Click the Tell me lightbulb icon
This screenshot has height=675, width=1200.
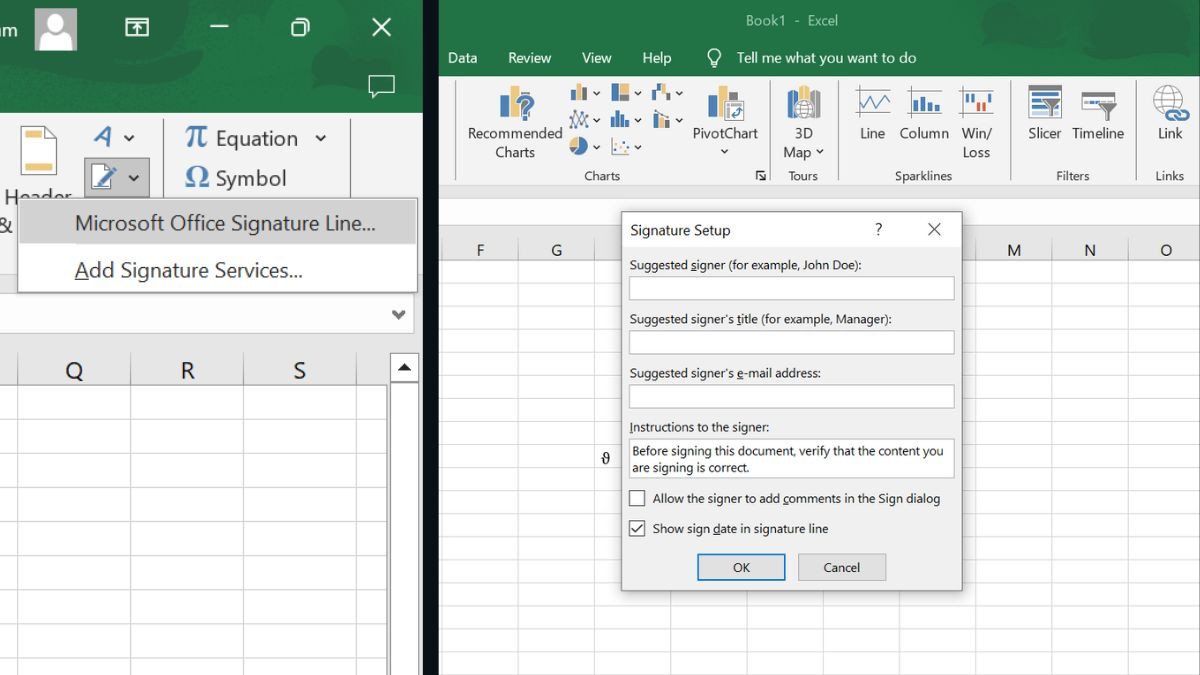coord(714,58)
